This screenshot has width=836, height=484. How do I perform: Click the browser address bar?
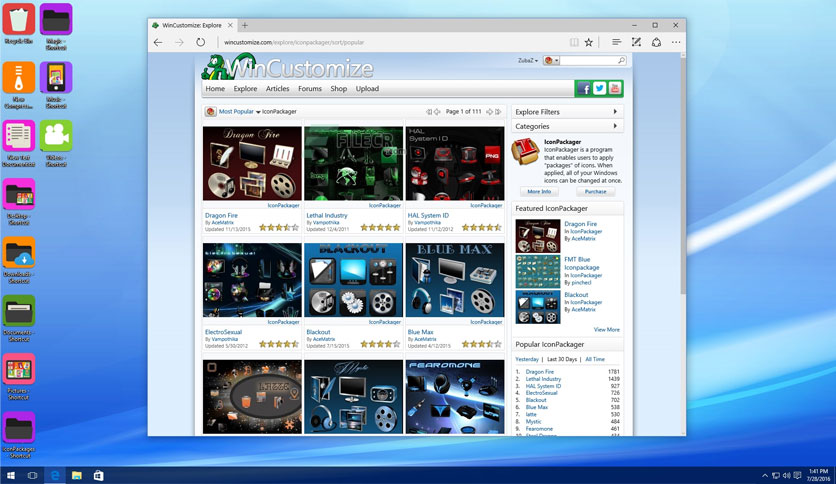pos(392,42)
